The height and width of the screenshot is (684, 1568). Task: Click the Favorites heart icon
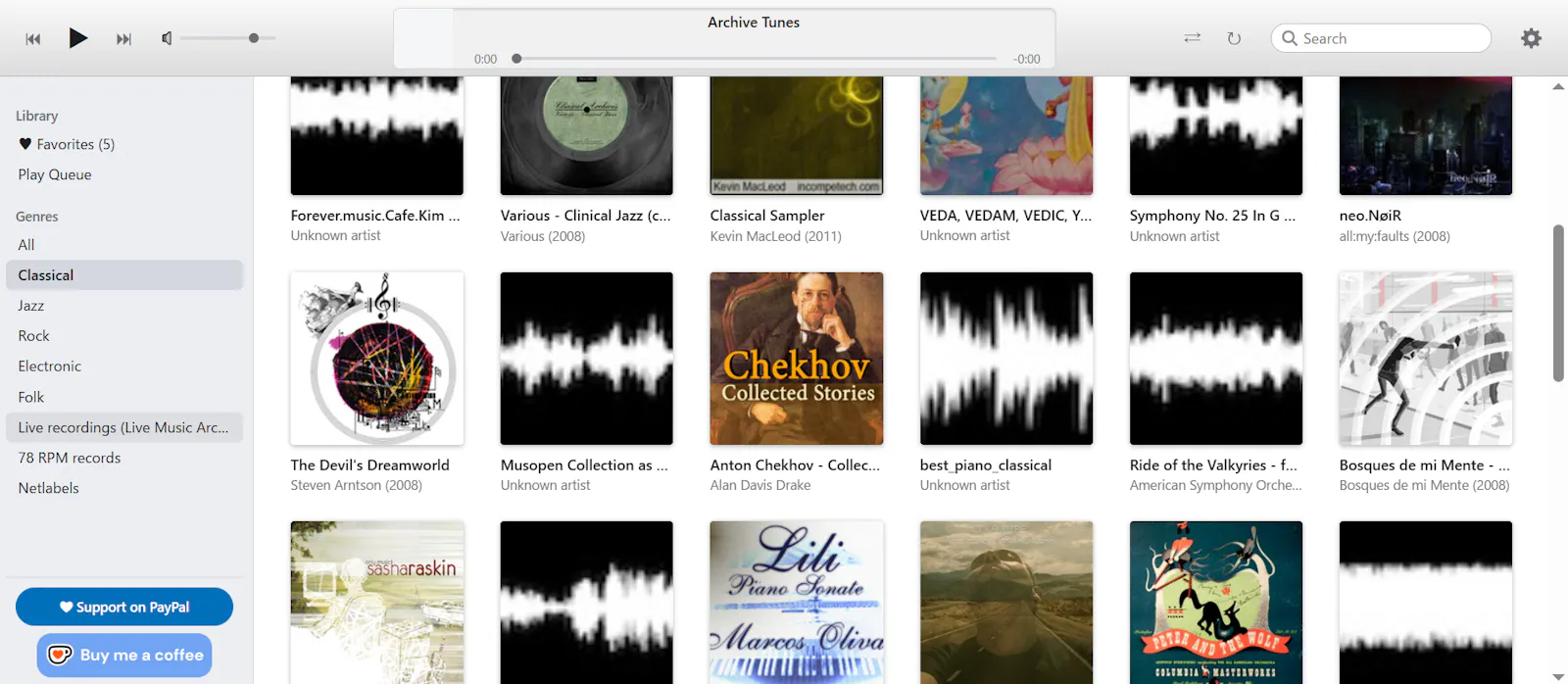pyautogui.click(x=25, y=144)
